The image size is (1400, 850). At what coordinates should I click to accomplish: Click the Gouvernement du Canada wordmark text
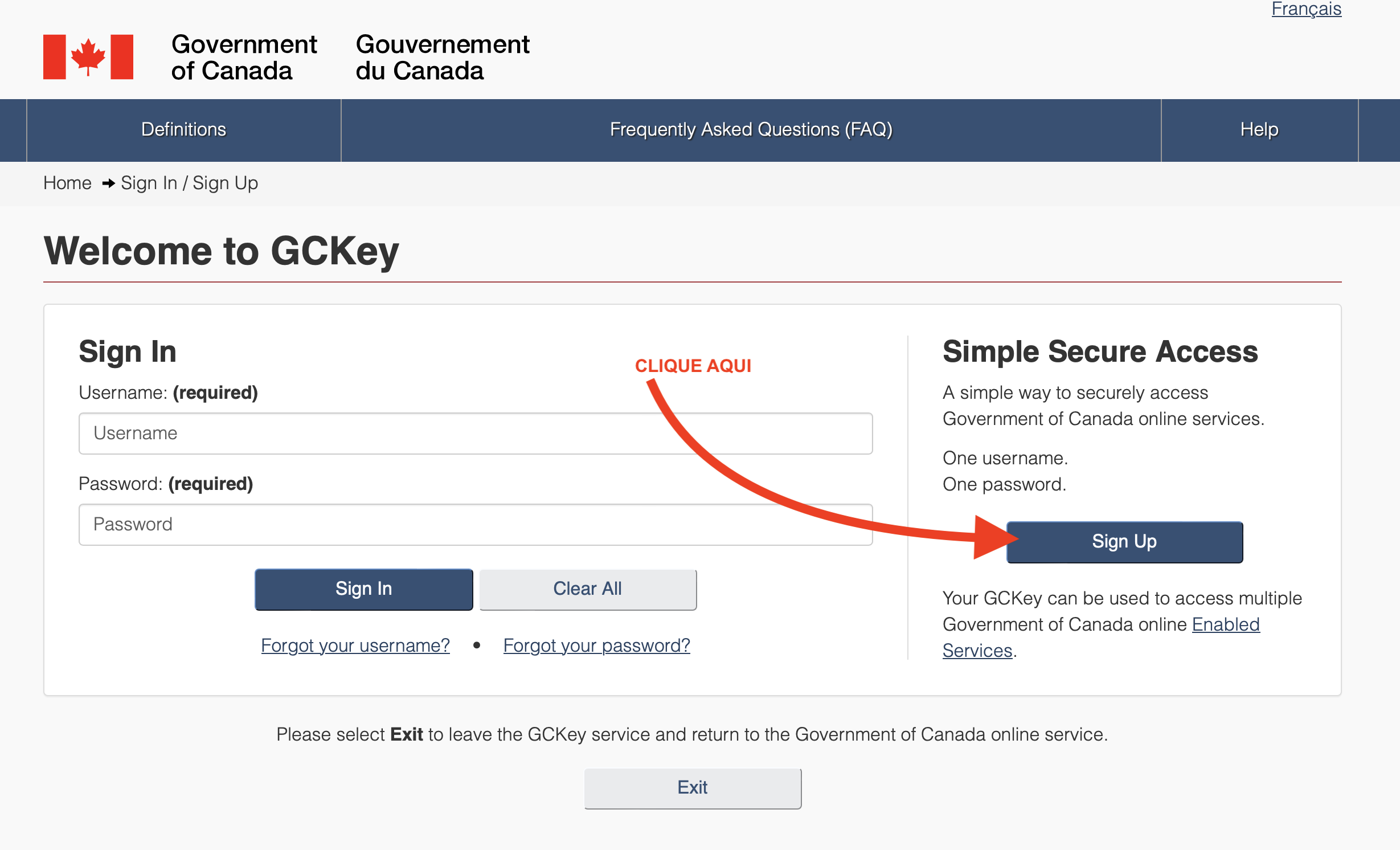[x=443, y=57]
